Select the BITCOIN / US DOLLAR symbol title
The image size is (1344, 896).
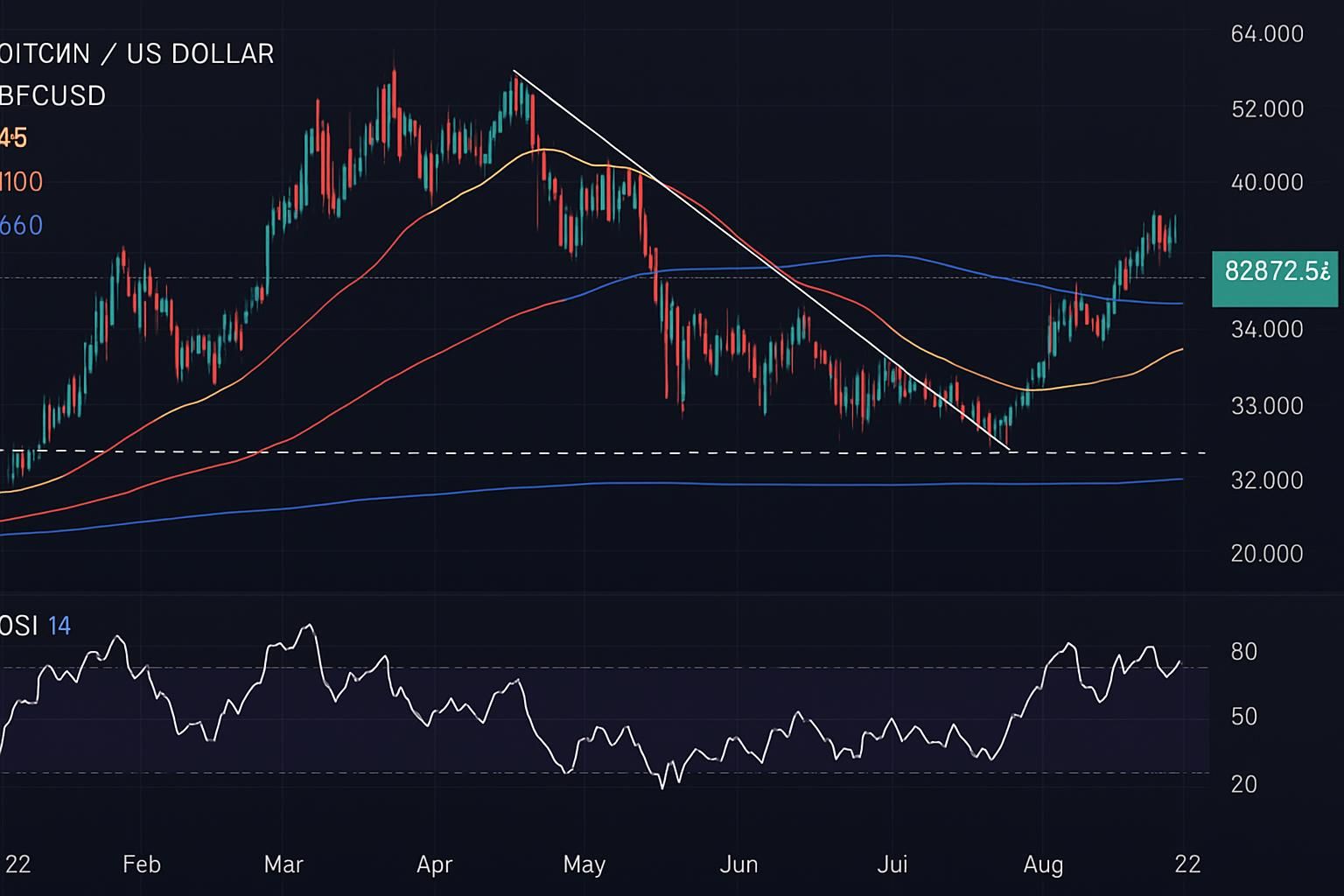pos(136,53)
